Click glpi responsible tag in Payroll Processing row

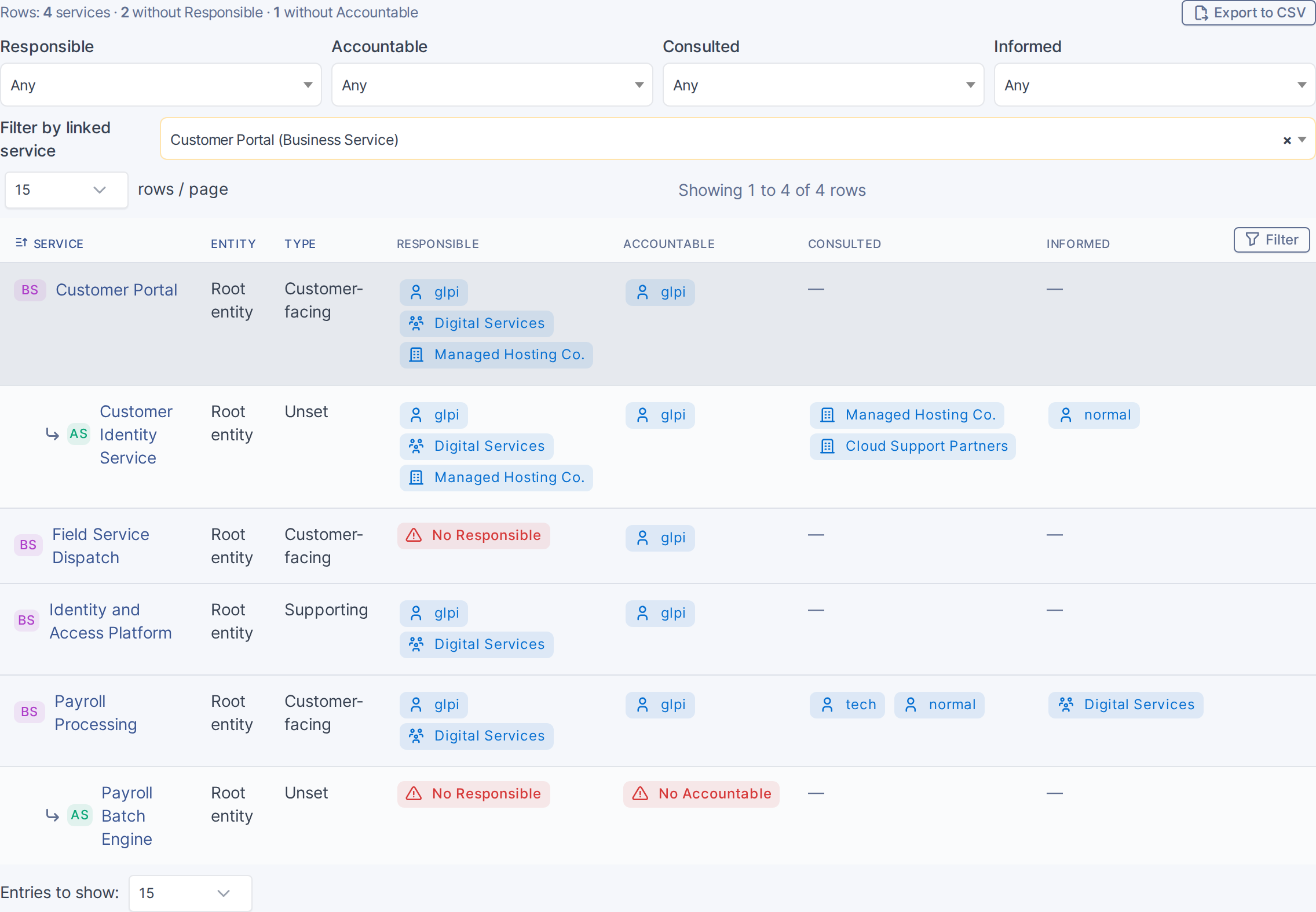[433, 705]
